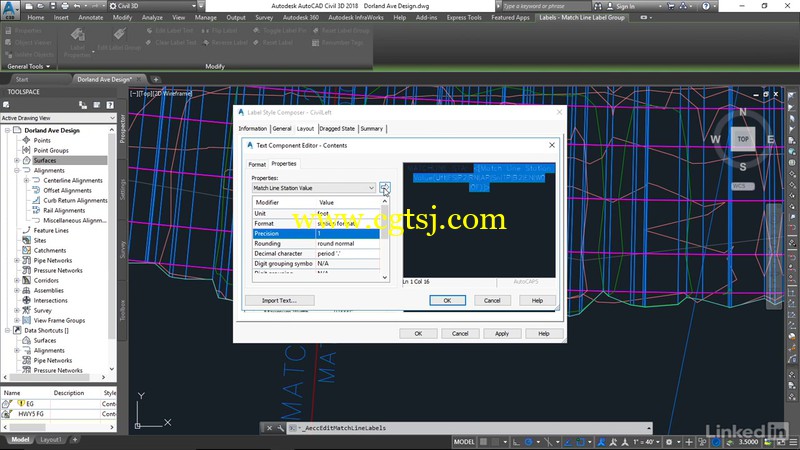Viewport: 800px width, 450px height.
Task: Click in the text editor preview area
Action: pyautogui.click(x=479, y=220)
